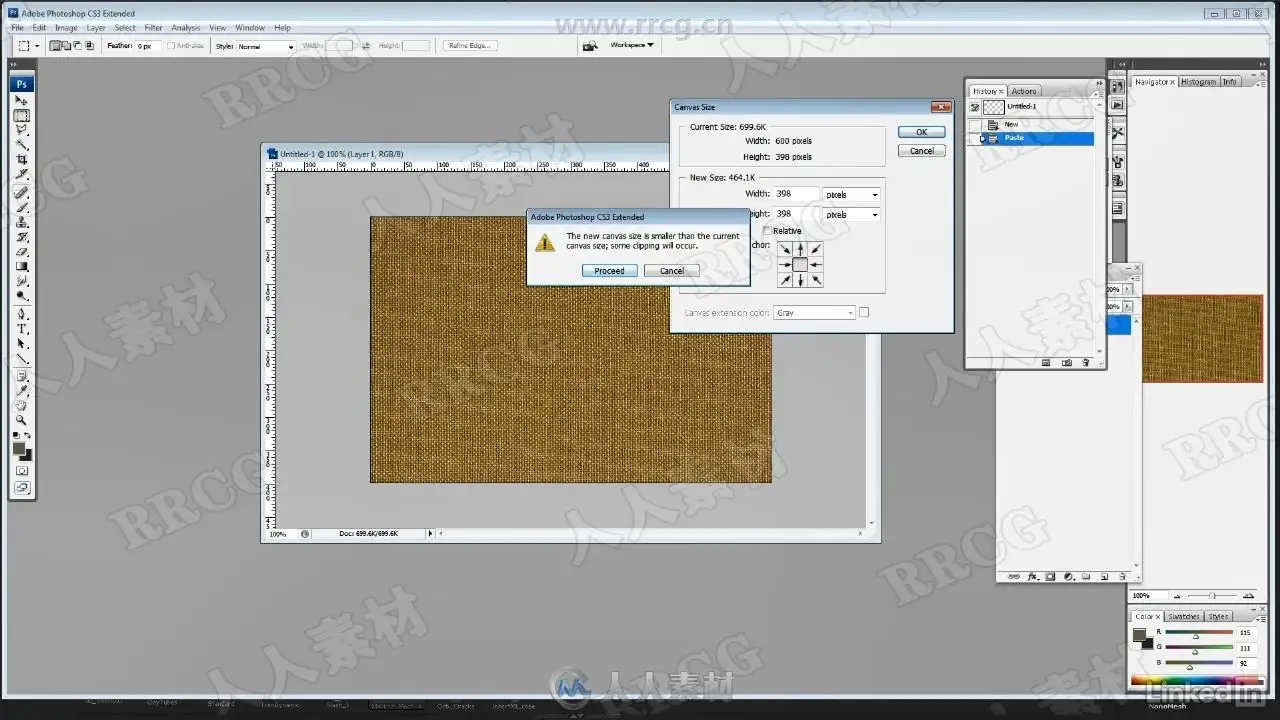Switch to the Swatches tab
Image resolution: width=1280 pixels, height=720 pixels.
(1184, 617)
